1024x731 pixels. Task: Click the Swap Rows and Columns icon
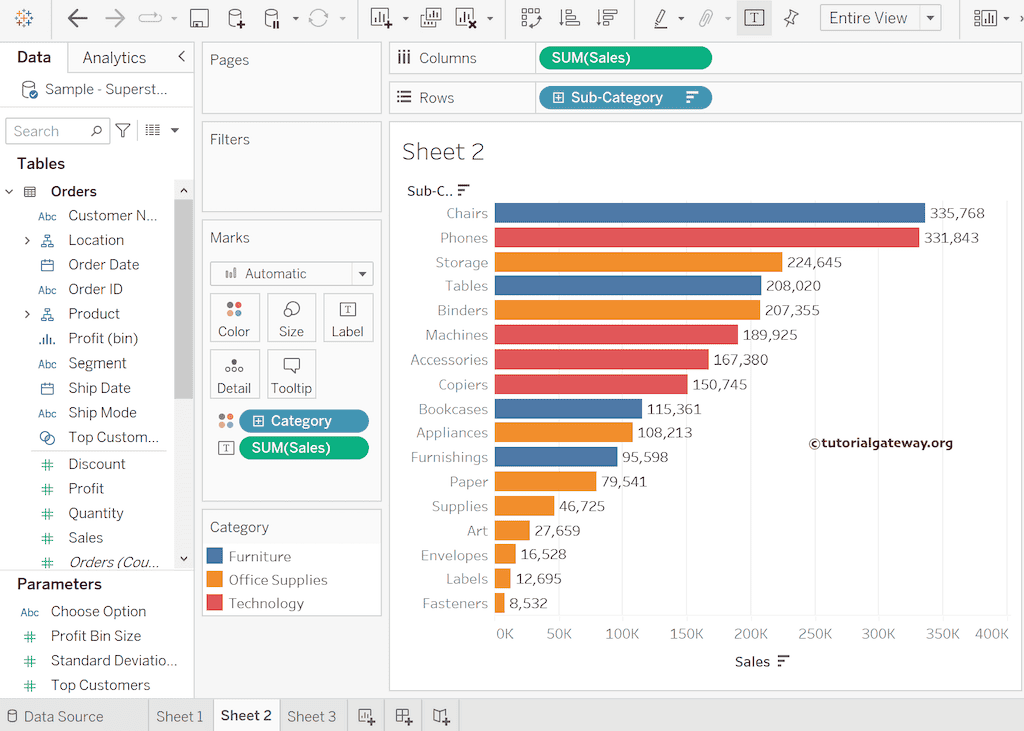click(x=531, y=18)
